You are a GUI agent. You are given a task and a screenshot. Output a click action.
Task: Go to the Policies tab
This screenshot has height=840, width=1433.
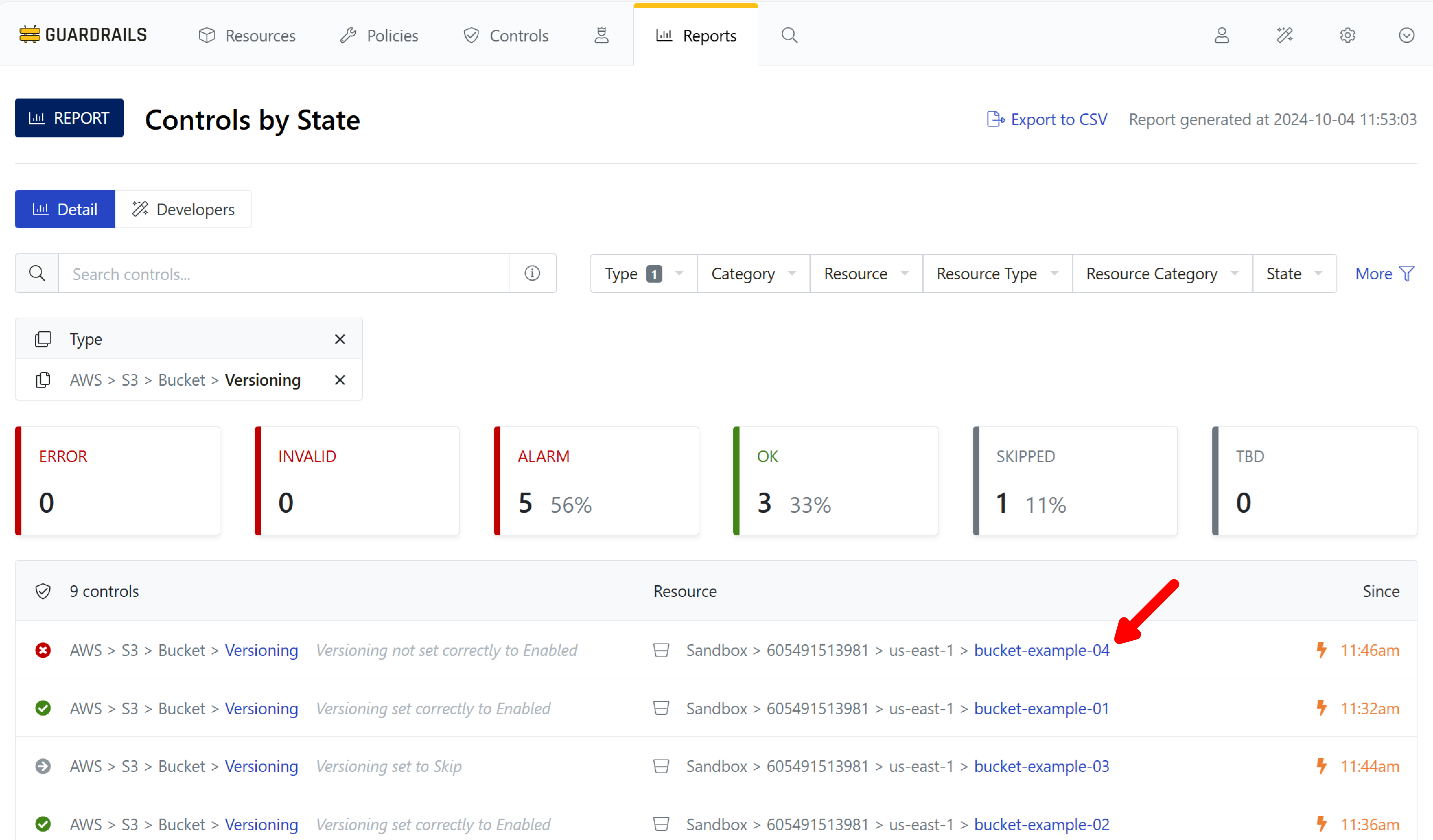pos(379,35)
